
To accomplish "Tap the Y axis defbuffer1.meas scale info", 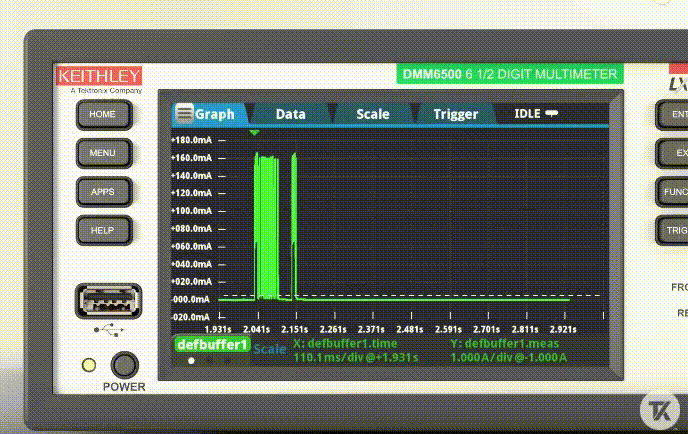I will pyautogui.click(x=510, y=350).
